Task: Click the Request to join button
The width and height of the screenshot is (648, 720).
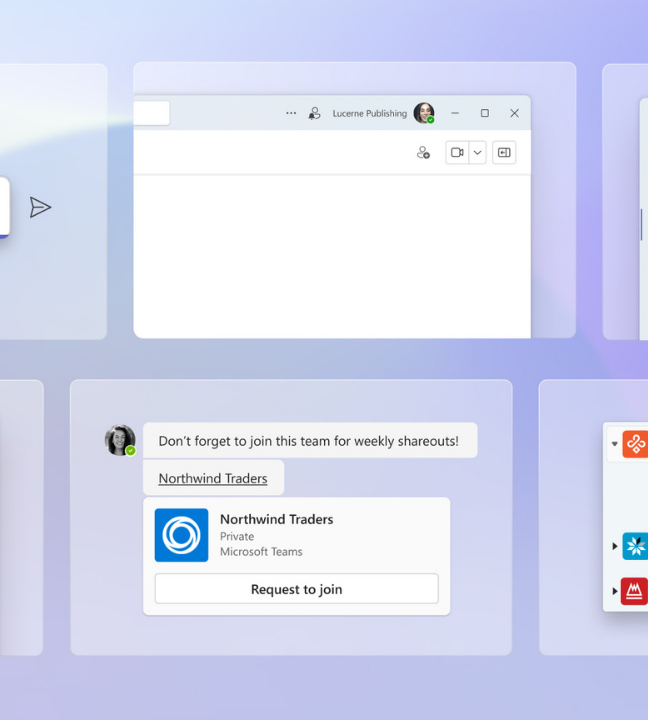Action: pos(297,589)
